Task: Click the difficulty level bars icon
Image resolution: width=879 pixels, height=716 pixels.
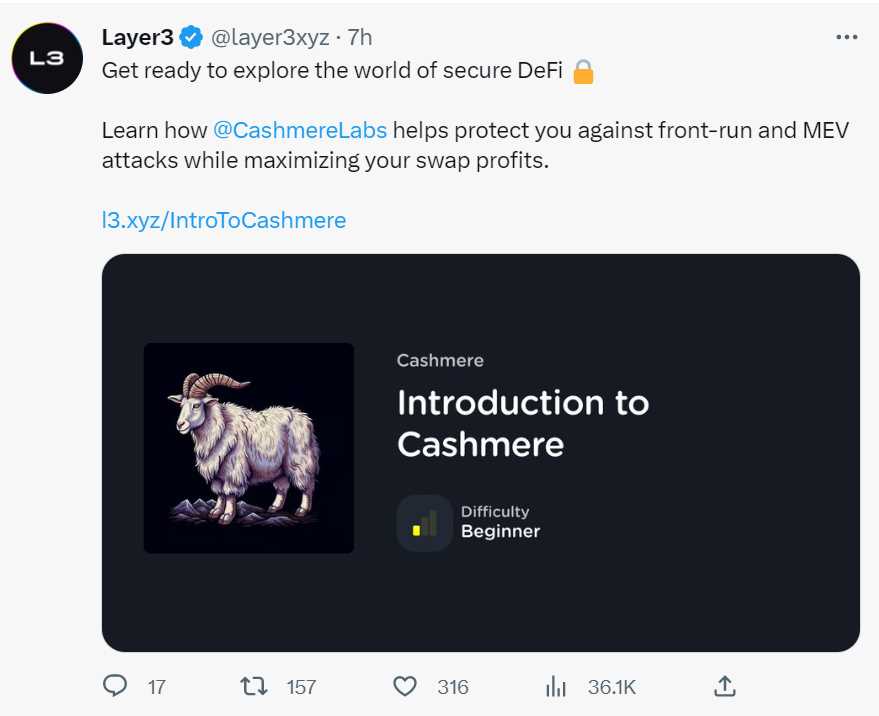Action: tap(424, 522)
